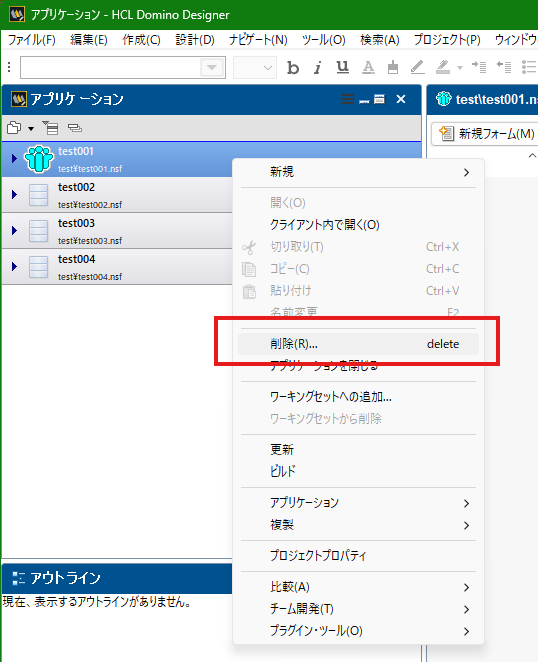Image resolution: width=538 pixels, height=662 pixels.
Task: Click the collapse all tree icon
Action: pos(51,128)
